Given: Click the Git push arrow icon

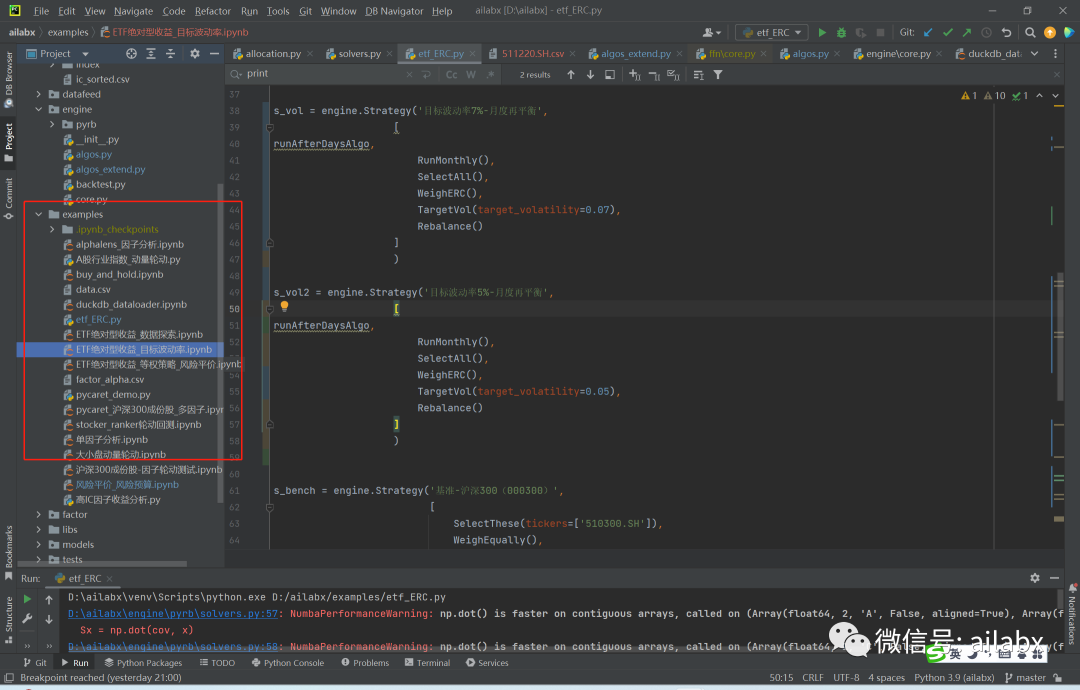Looking at the screenshot, I should click(967, 32).
